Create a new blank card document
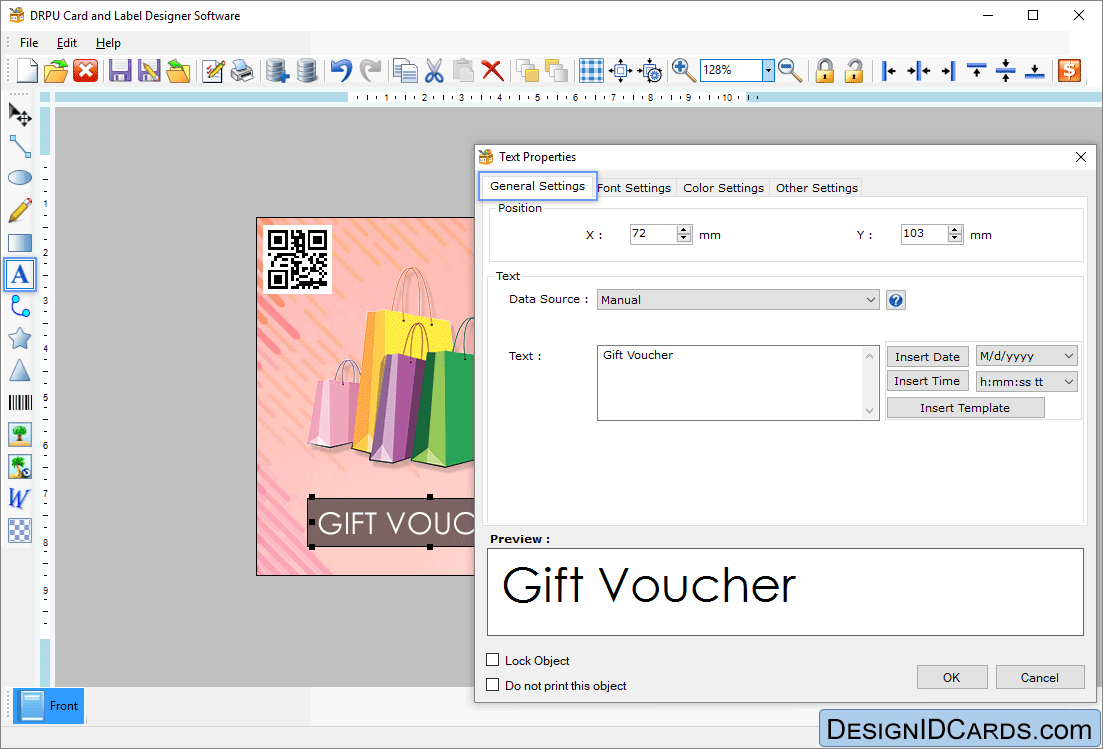The height and width of the screenshot is (749, 1103). 27,70
